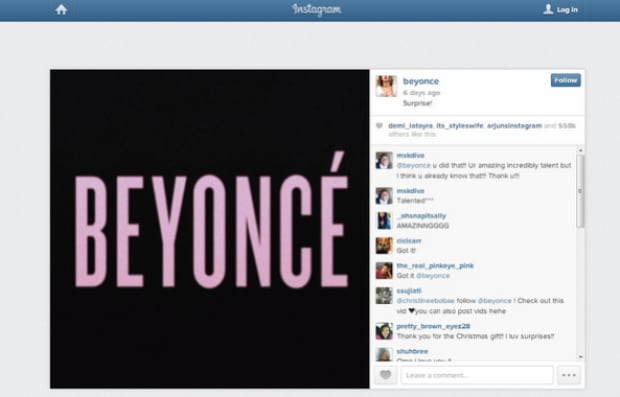The height and width of the screenshot is (397, 620).
Task: Click @beyonce mention in 'Got it' comment
Action: (x=433, y=276)
